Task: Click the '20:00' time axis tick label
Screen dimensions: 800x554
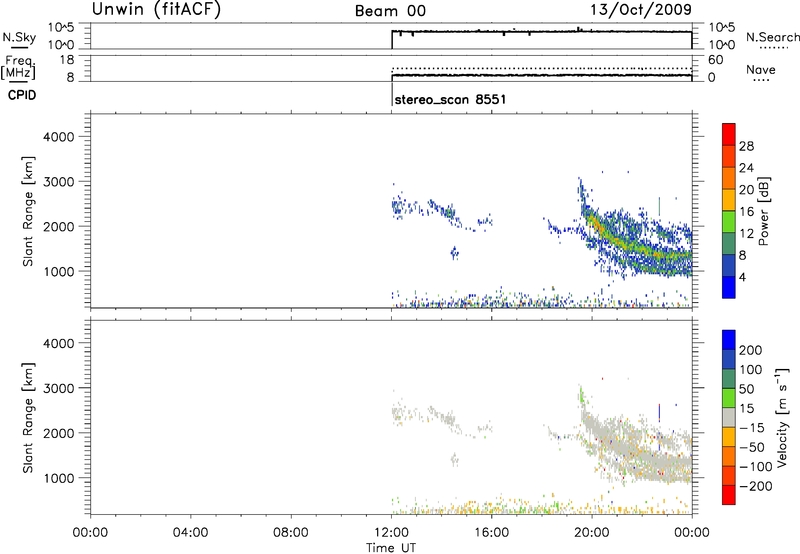Action: (592, 533)
